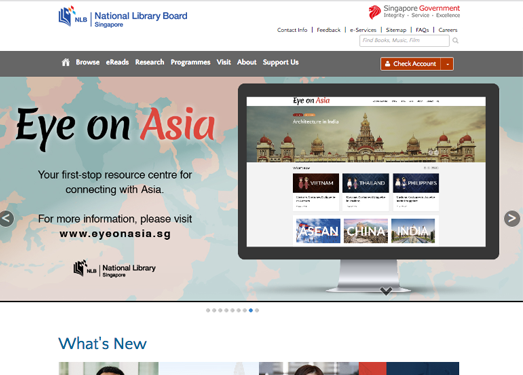The height and width of the screenshot is (375, 523).
Task: Click the home icon in navigation bar
Action: pyautogui.click(x=66, y=62)
